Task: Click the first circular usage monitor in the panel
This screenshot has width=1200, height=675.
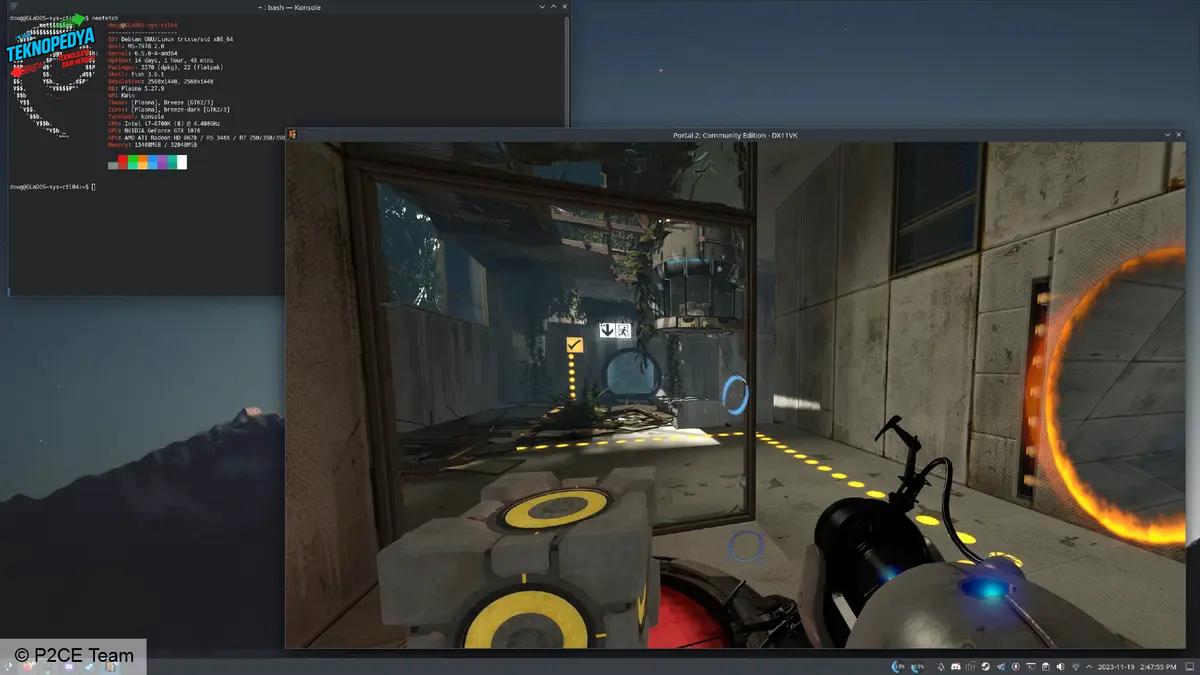Action: tap(895, 666)
